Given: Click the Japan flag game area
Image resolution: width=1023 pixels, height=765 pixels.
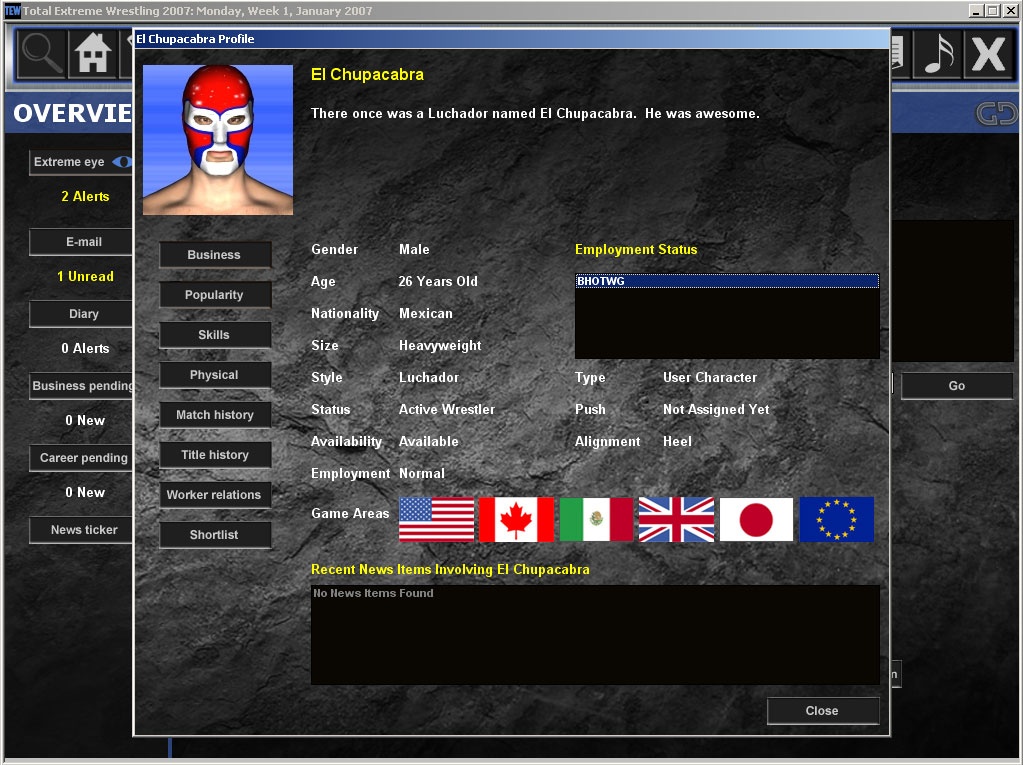Looking at the screenshot, I should click(756, 520).
